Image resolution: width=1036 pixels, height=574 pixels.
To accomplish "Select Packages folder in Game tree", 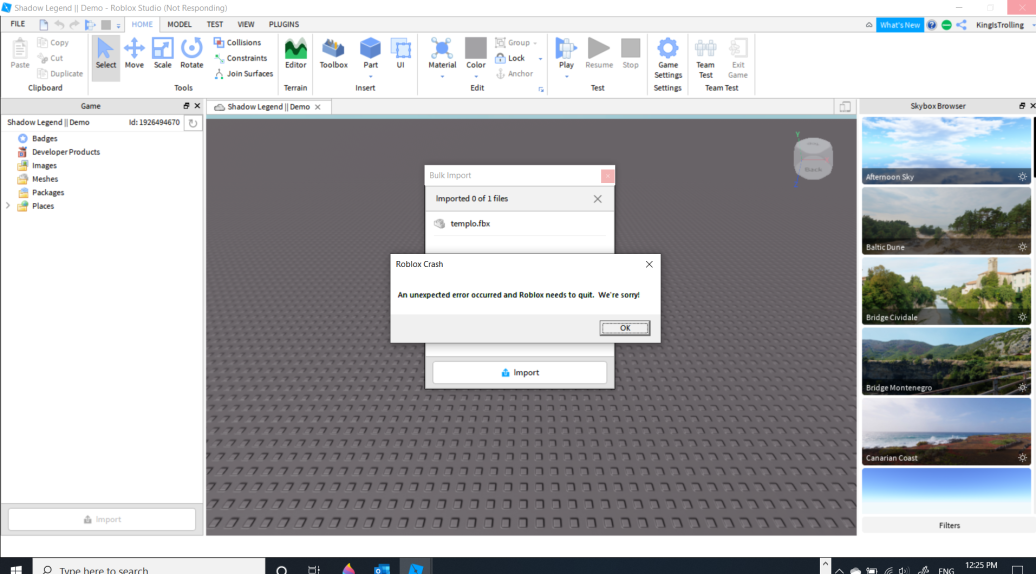I will 41,193.
